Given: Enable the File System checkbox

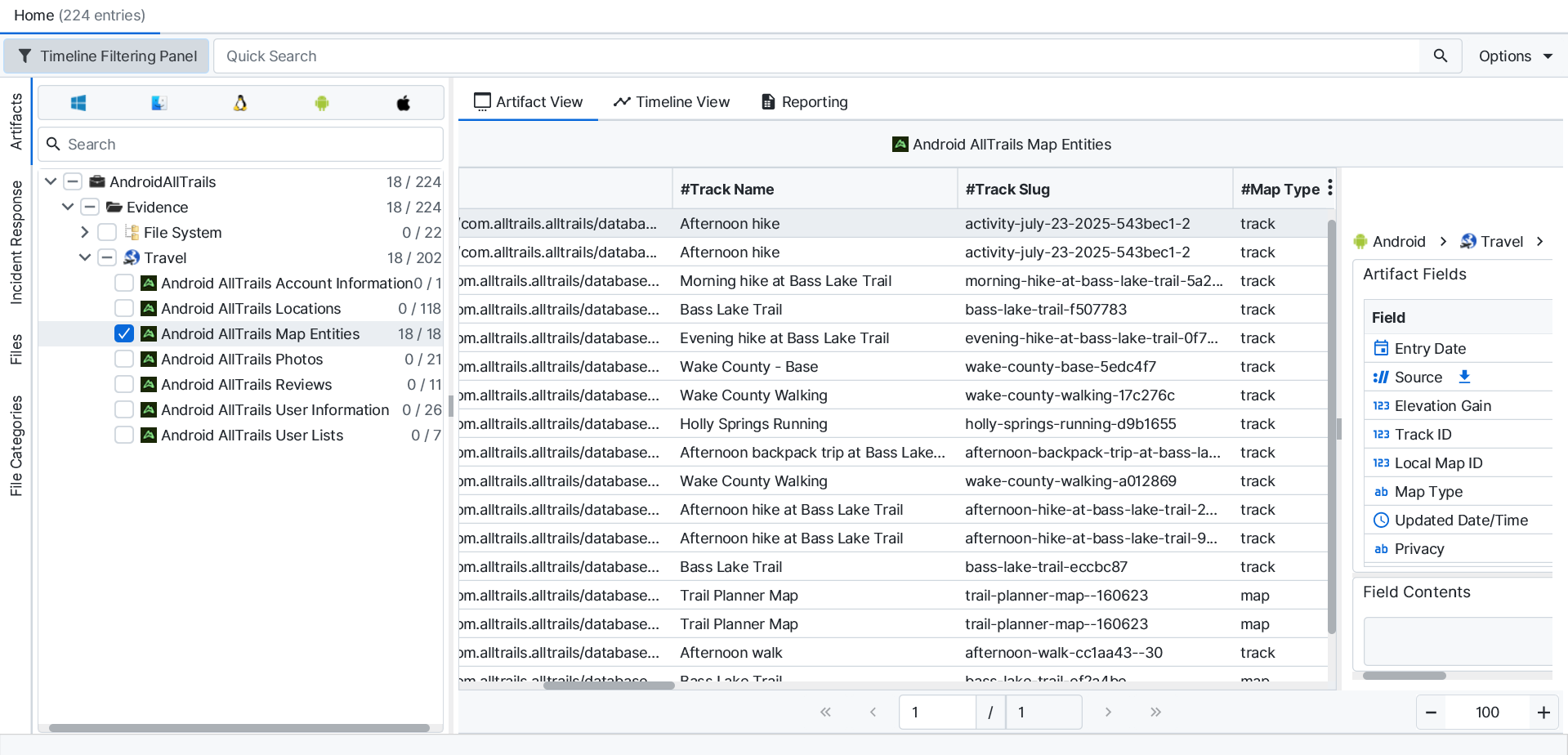Looking at the screenshot, I should [107, 232].
